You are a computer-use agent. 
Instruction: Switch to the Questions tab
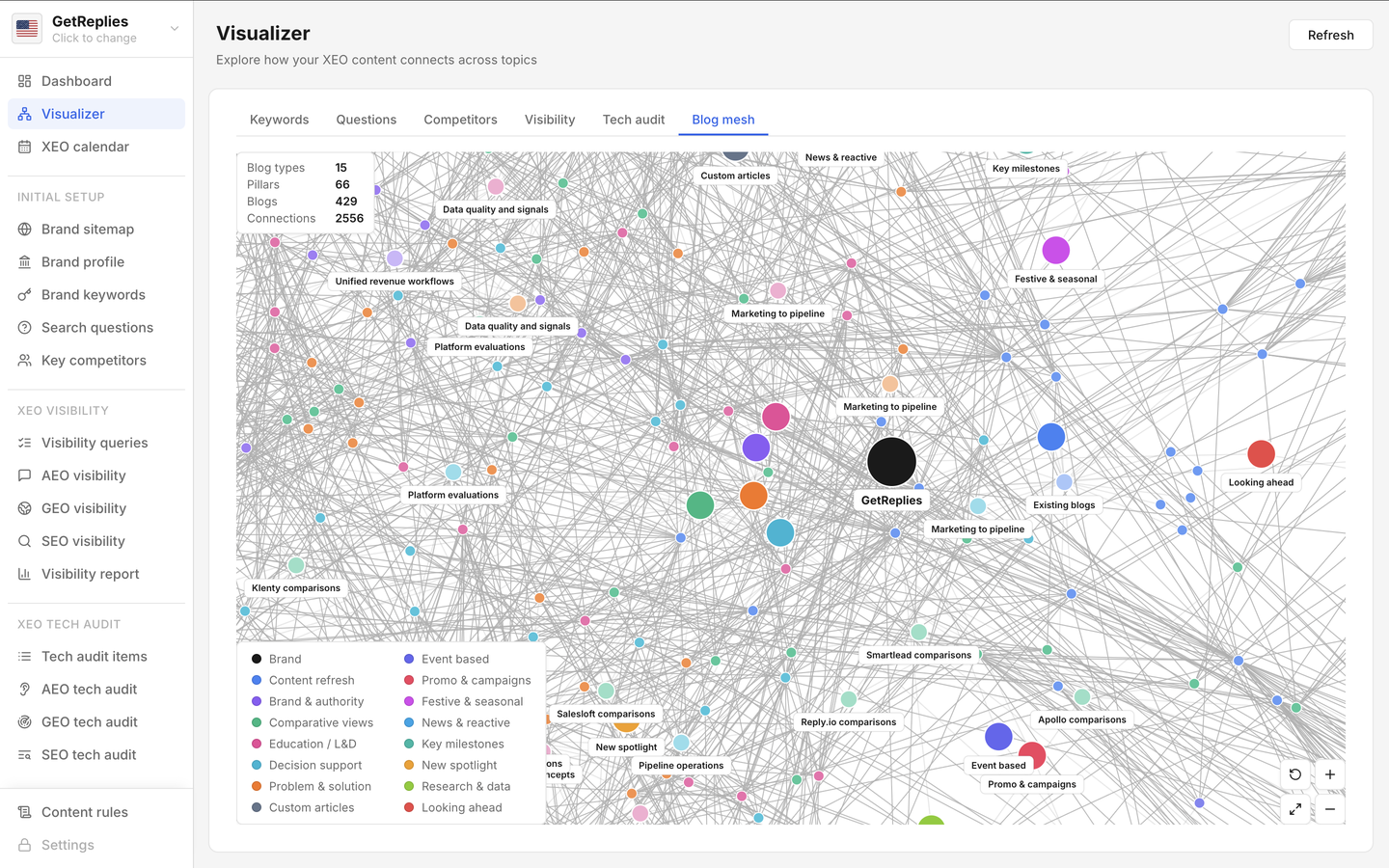coord(367,120)
